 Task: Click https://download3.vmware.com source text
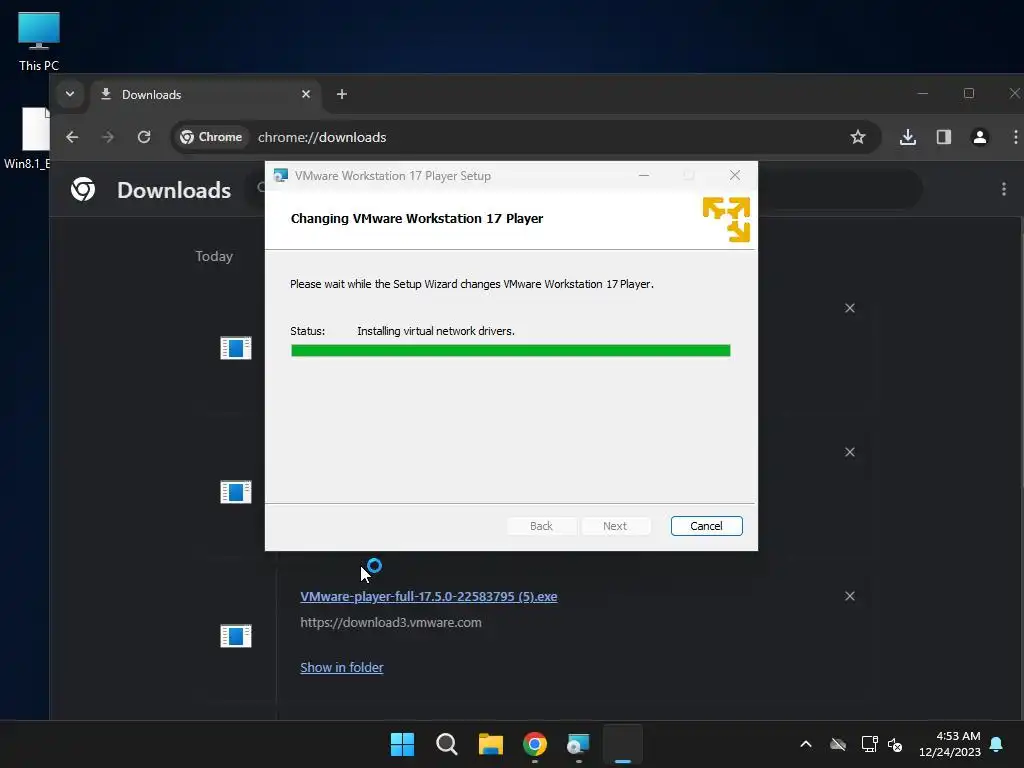(391, 622)
